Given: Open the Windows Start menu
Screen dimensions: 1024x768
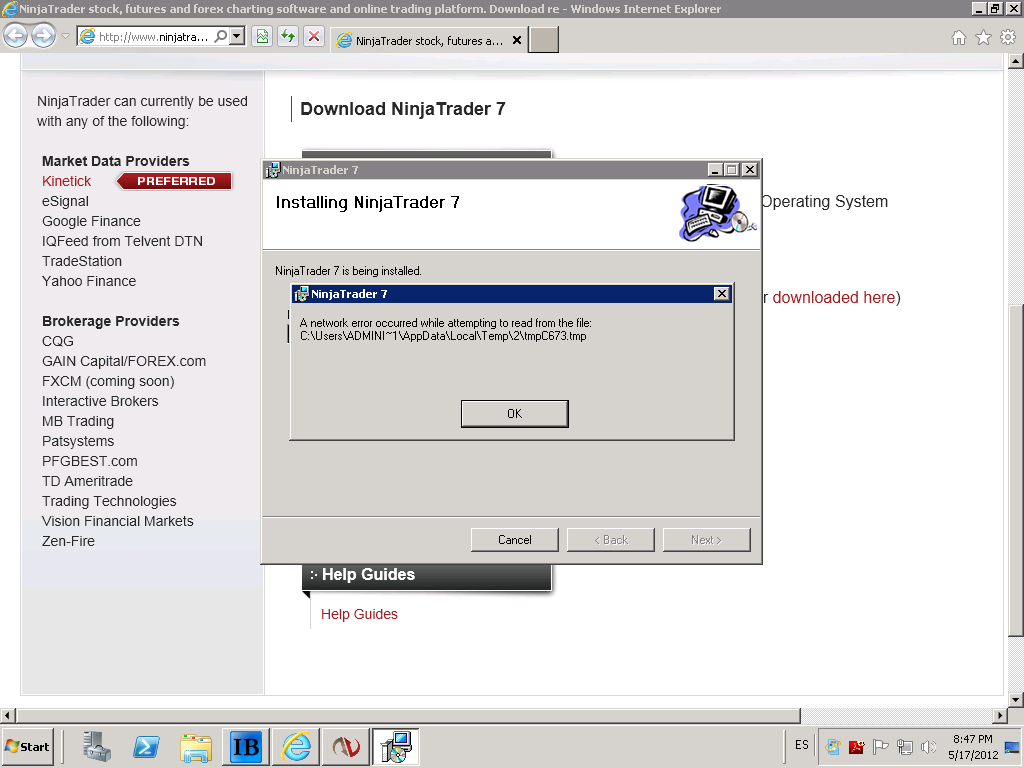Looking at the screenshot, I should pyautogui.click(x=27, y=746).
